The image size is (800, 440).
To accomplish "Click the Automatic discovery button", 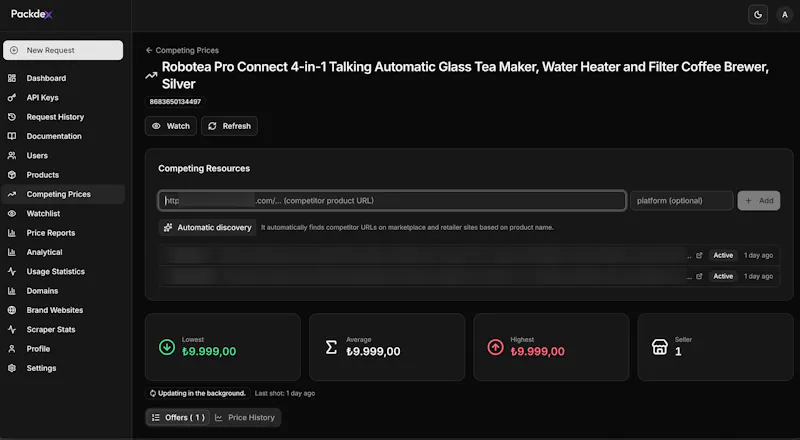I will (x=208, y=228).
